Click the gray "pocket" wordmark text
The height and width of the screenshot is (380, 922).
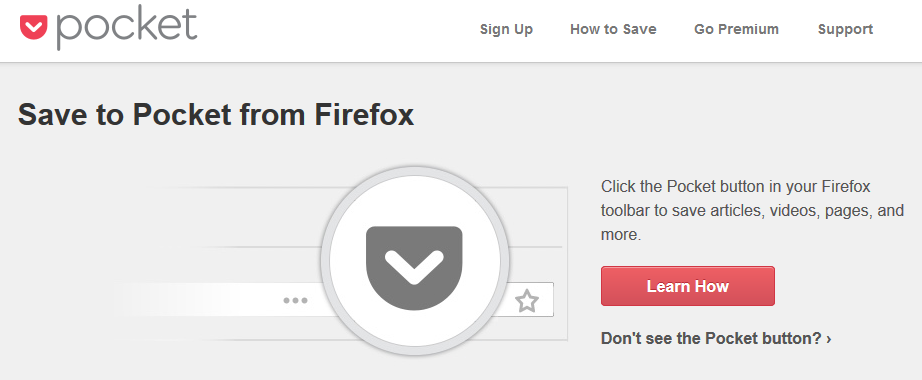pos(126,28)
